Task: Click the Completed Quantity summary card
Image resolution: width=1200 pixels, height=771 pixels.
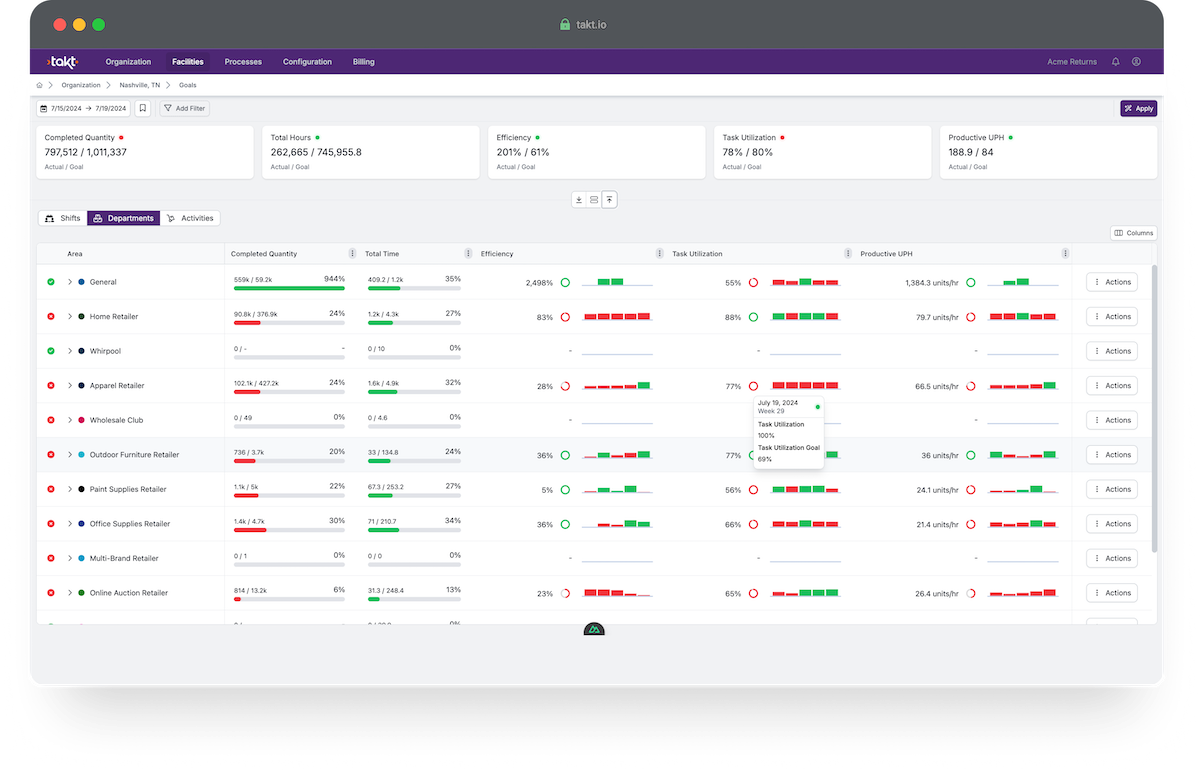Action: (145, 152)
